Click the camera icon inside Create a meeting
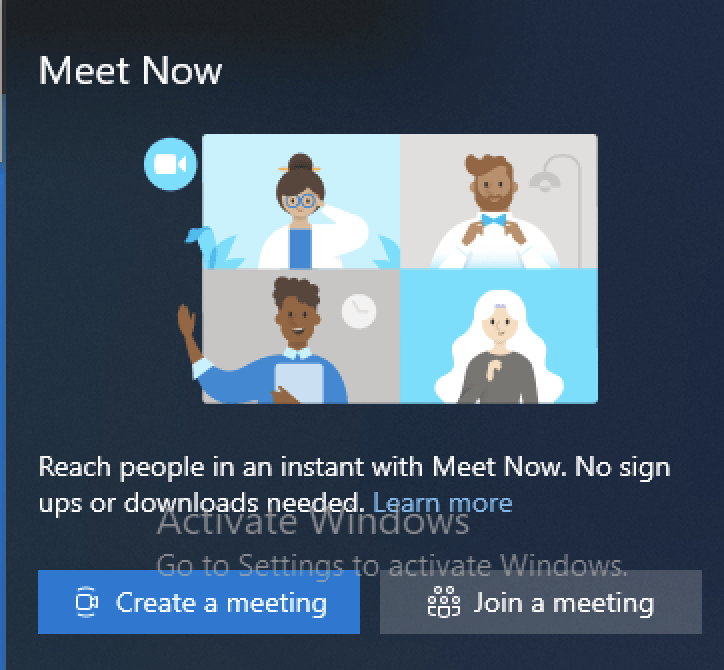 tap(86, 602)
